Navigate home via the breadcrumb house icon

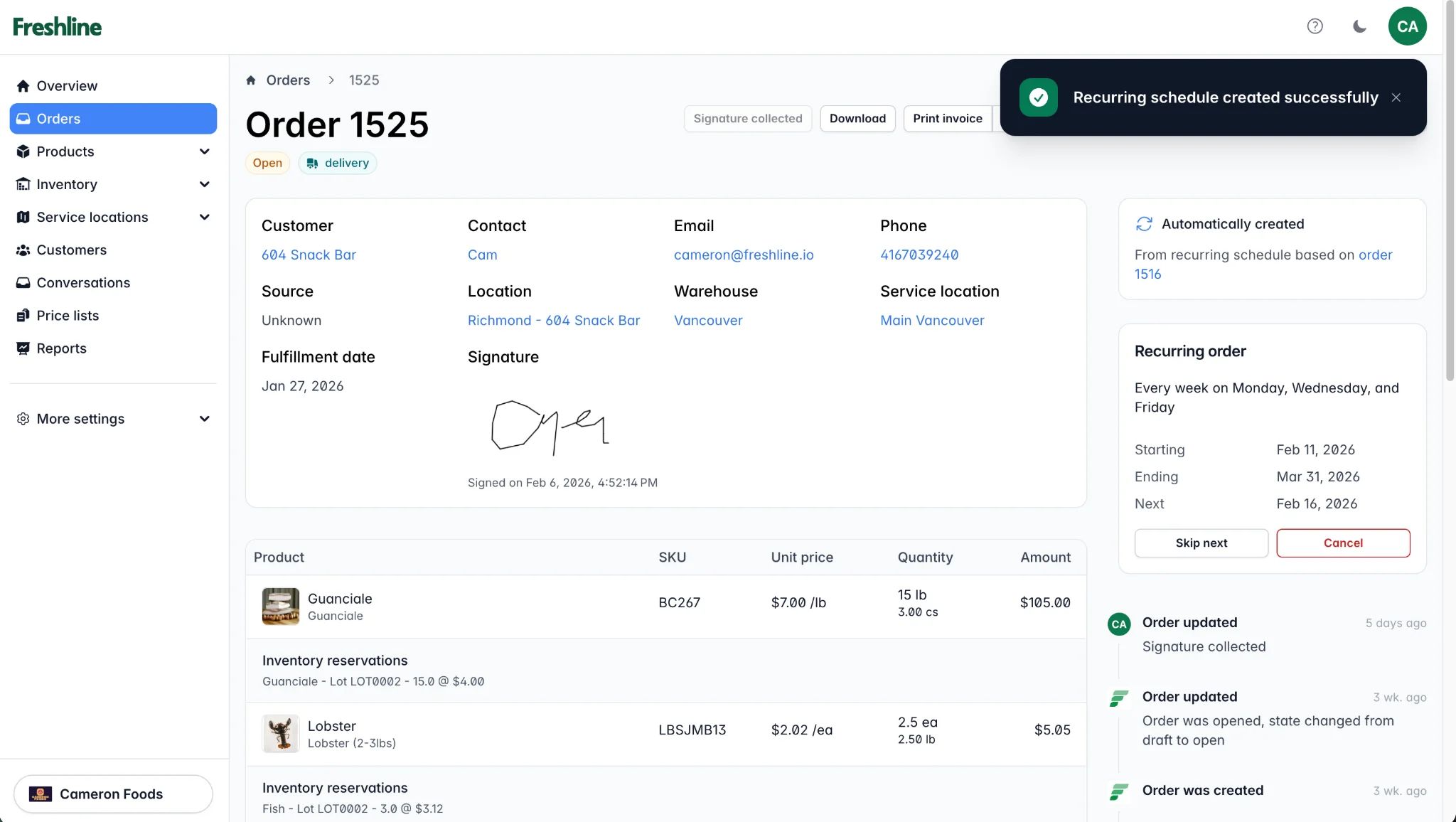(x=252, y=80)
